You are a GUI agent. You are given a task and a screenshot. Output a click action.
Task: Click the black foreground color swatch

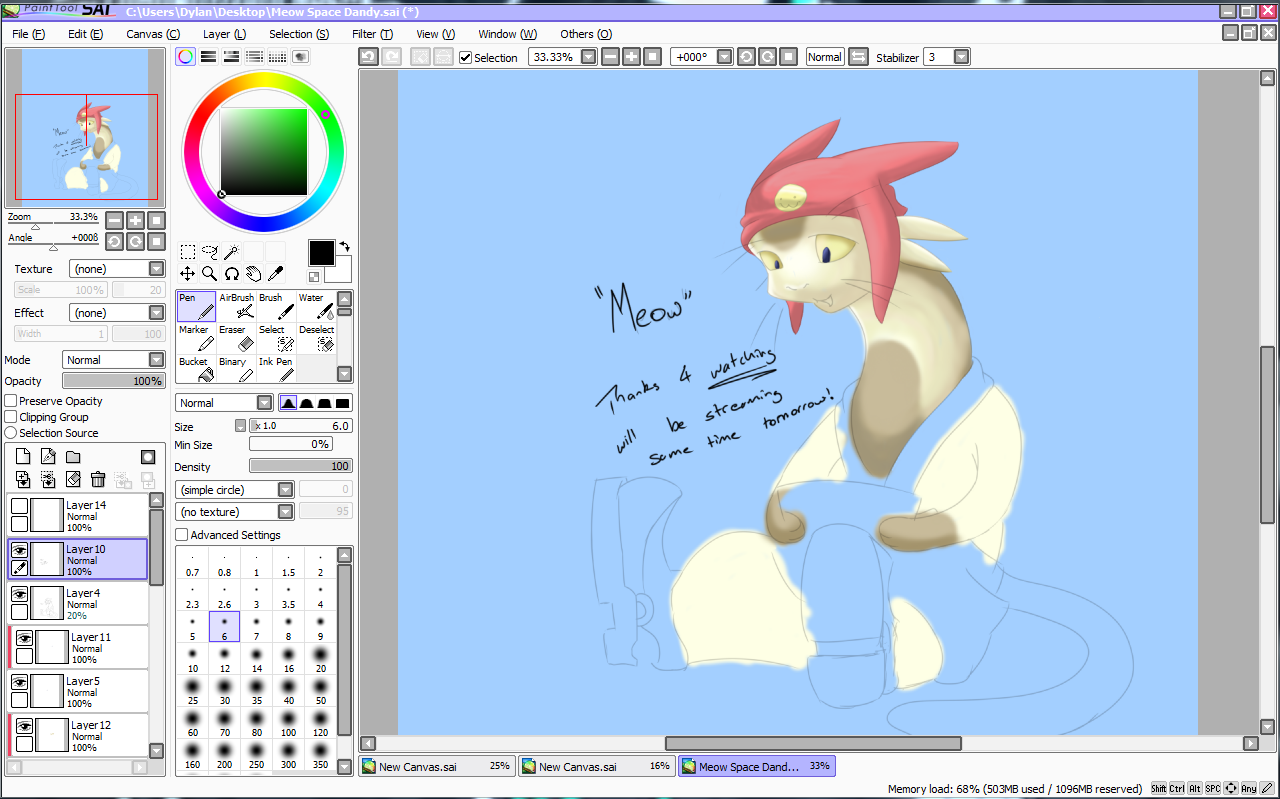321,252
